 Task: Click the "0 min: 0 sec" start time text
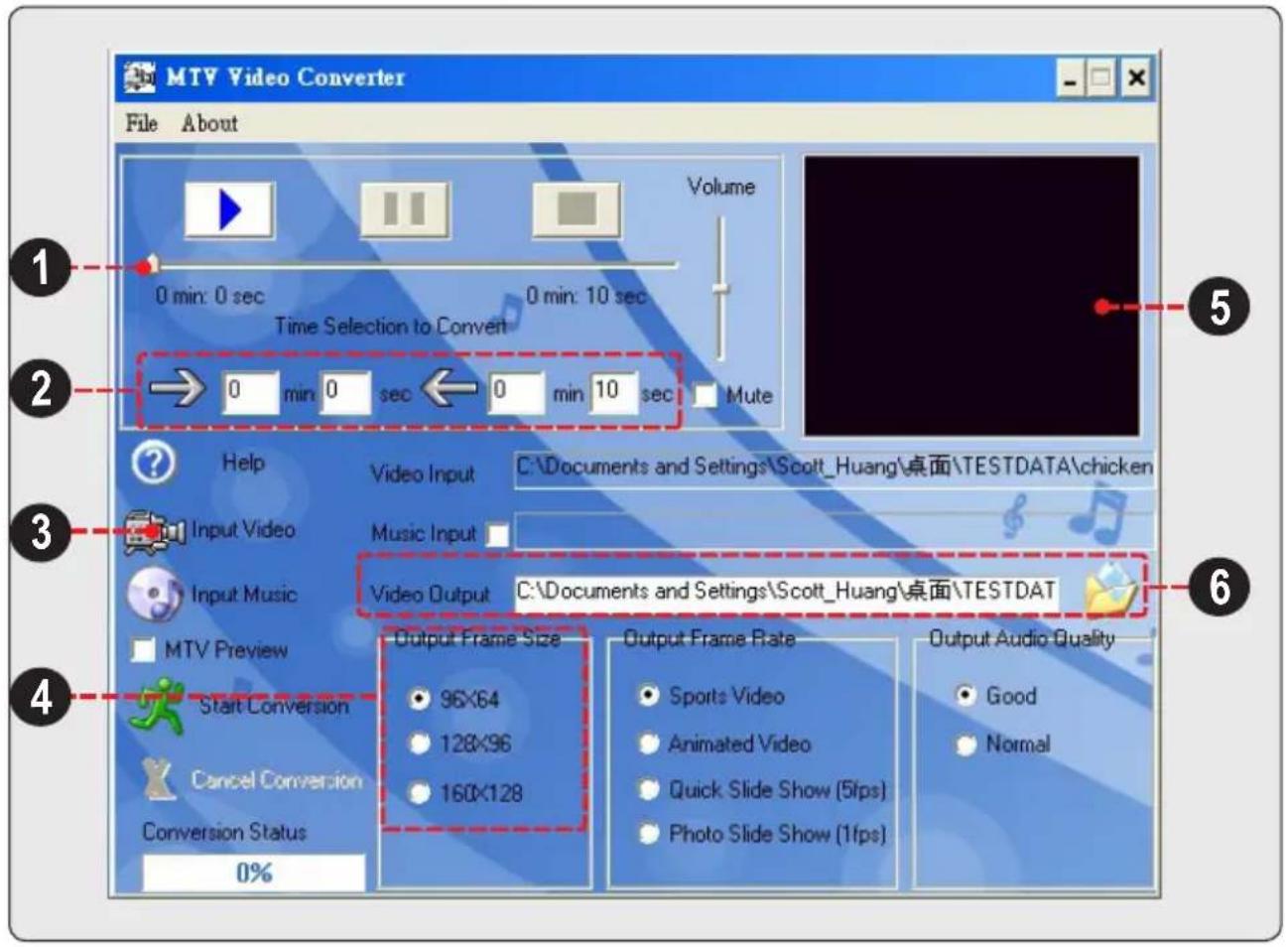click(209, 296)
